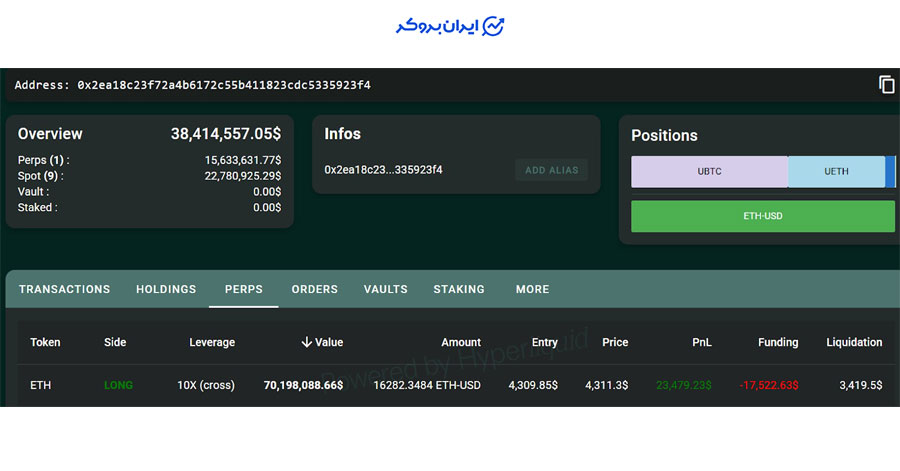Click the green ETH-USD position bar
900x471 pixels.
click(x=763, y=216)
